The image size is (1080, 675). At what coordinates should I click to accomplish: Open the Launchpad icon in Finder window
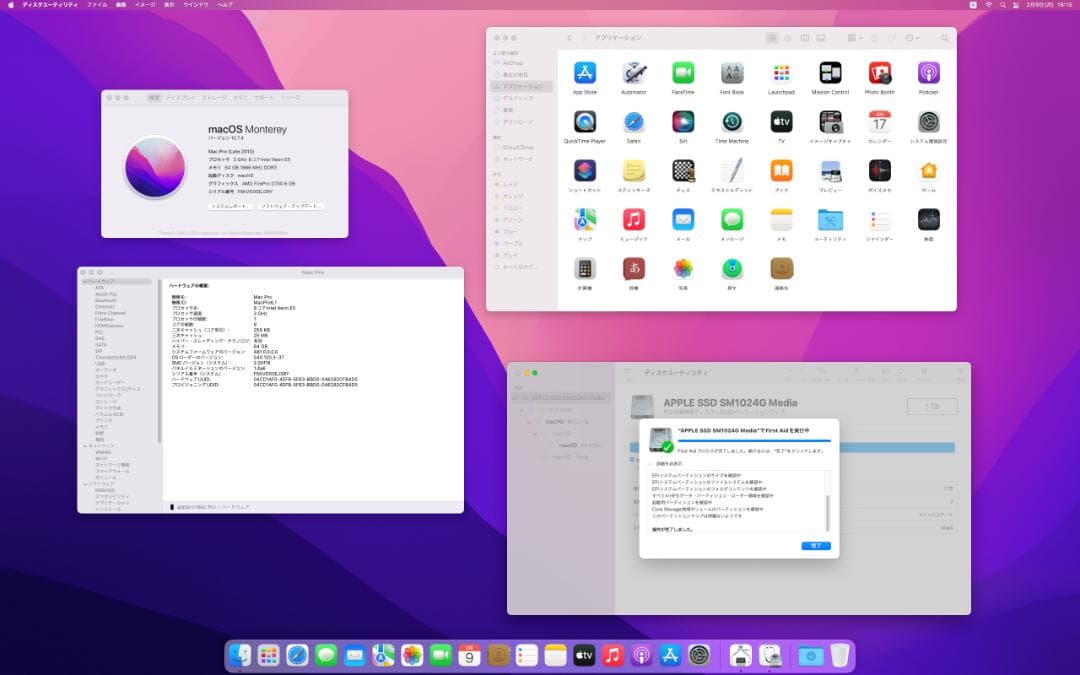click(x=781, y=73)
